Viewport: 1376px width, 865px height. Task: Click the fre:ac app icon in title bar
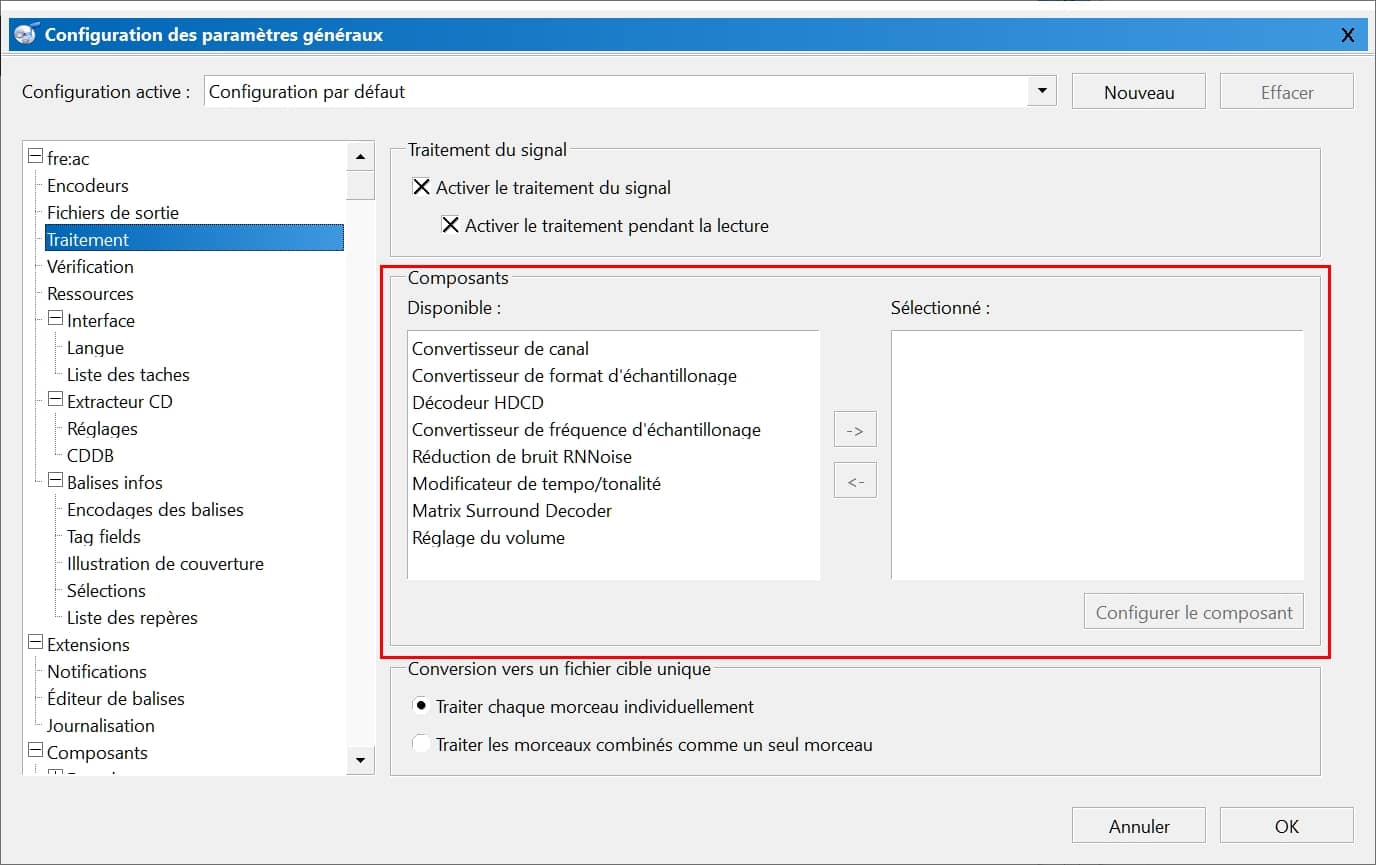(26, 34)
